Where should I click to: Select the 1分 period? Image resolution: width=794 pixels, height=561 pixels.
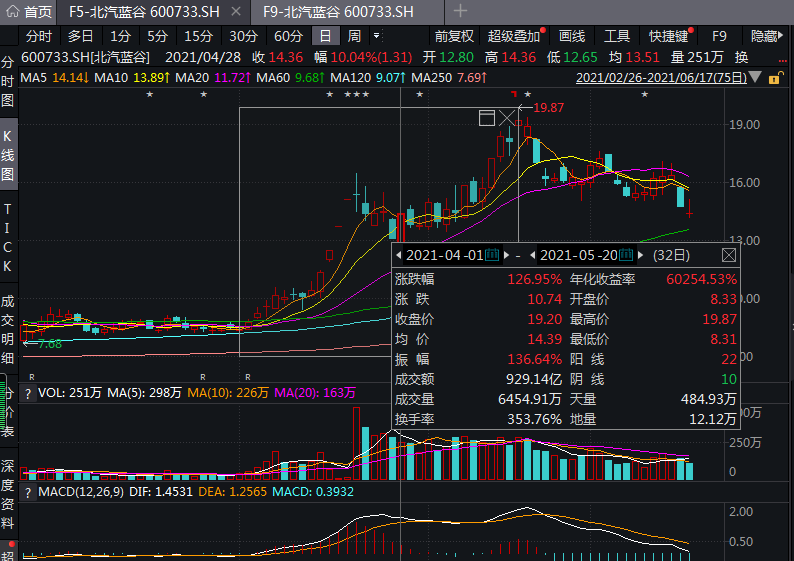[x=120, y=36]
